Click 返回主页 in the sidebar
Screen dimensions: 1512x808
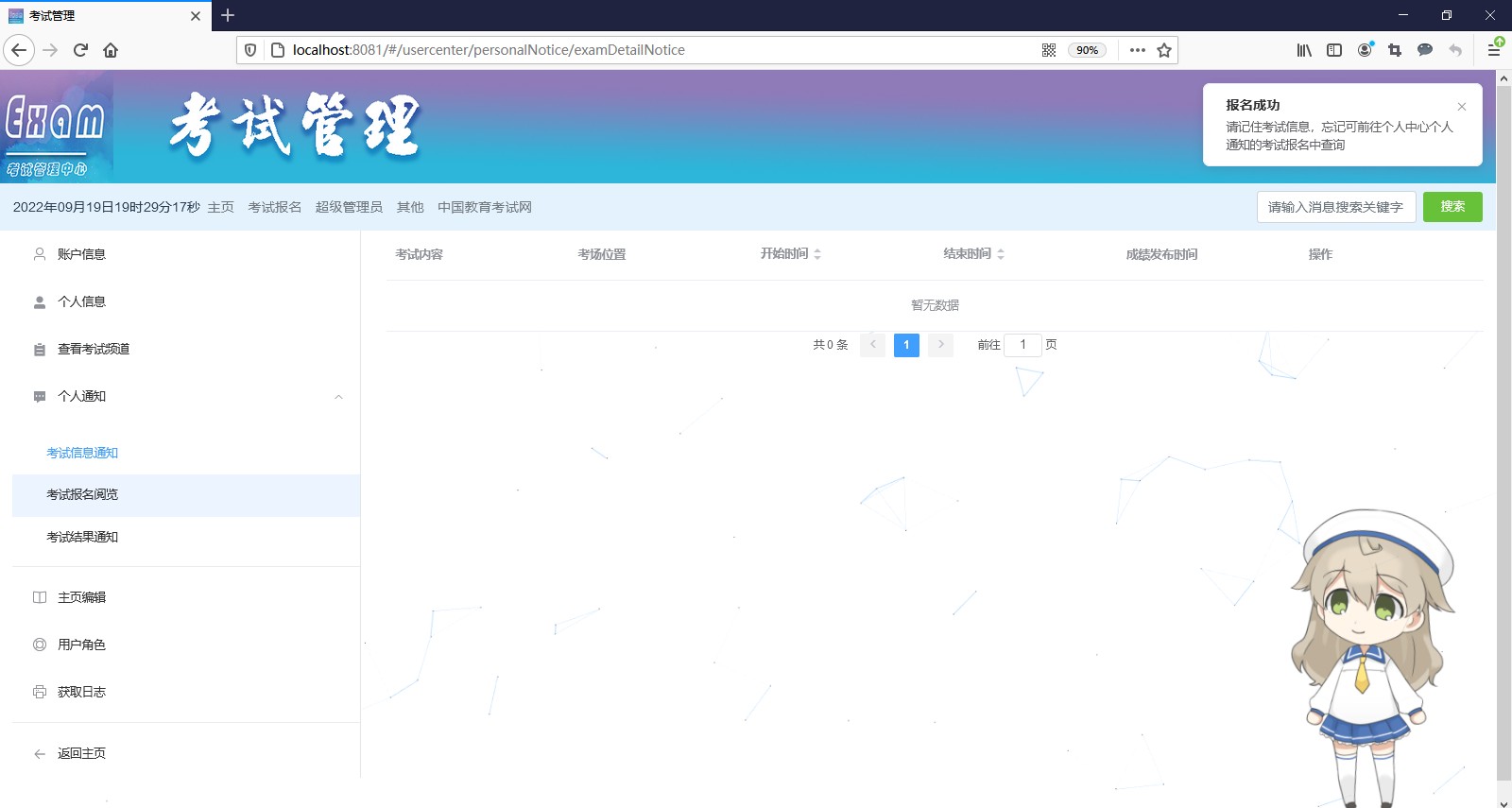tap(186, 753)
